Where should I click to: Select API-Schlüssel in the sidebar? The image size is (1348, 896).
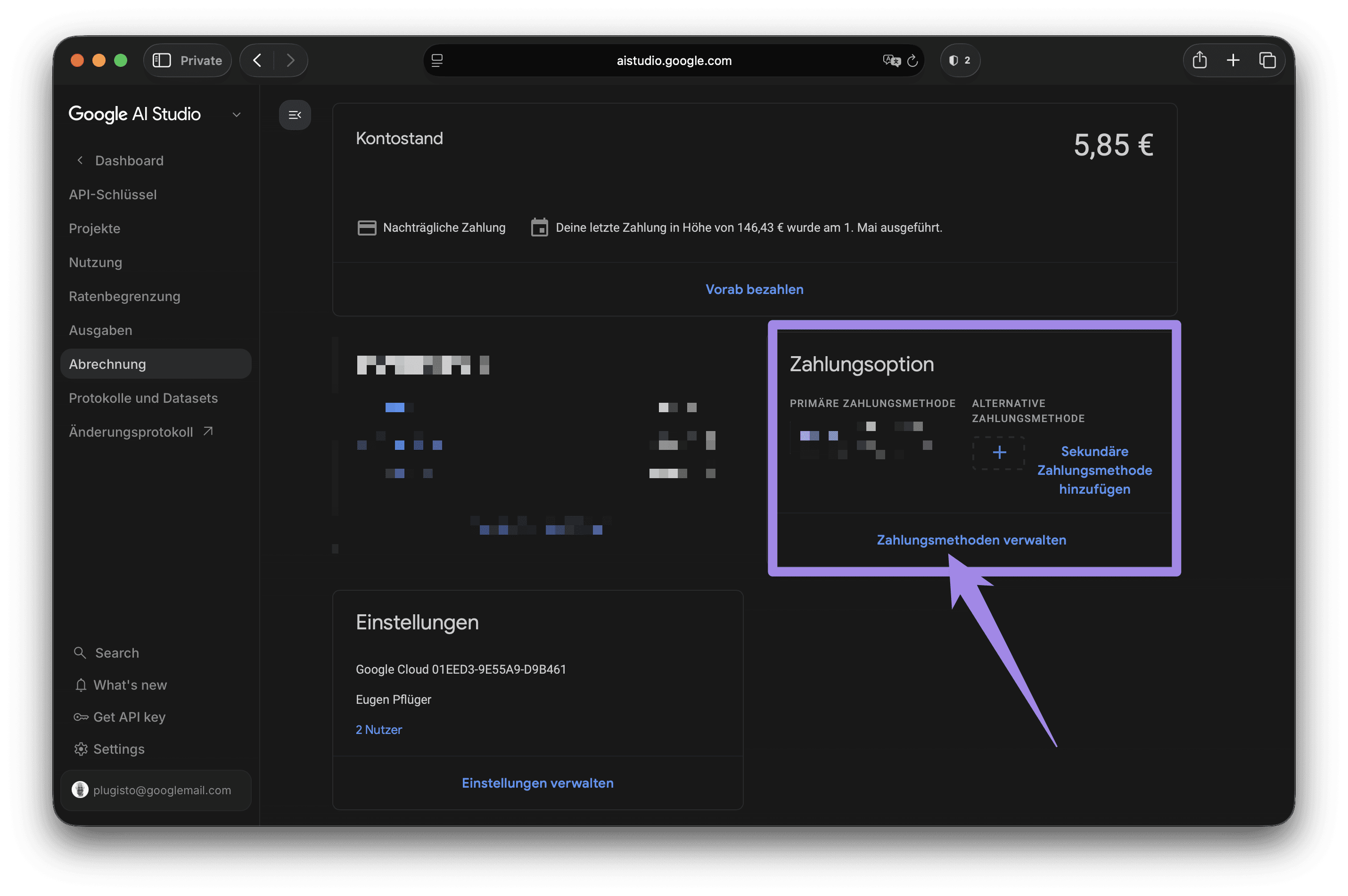(x=113, y=195)
